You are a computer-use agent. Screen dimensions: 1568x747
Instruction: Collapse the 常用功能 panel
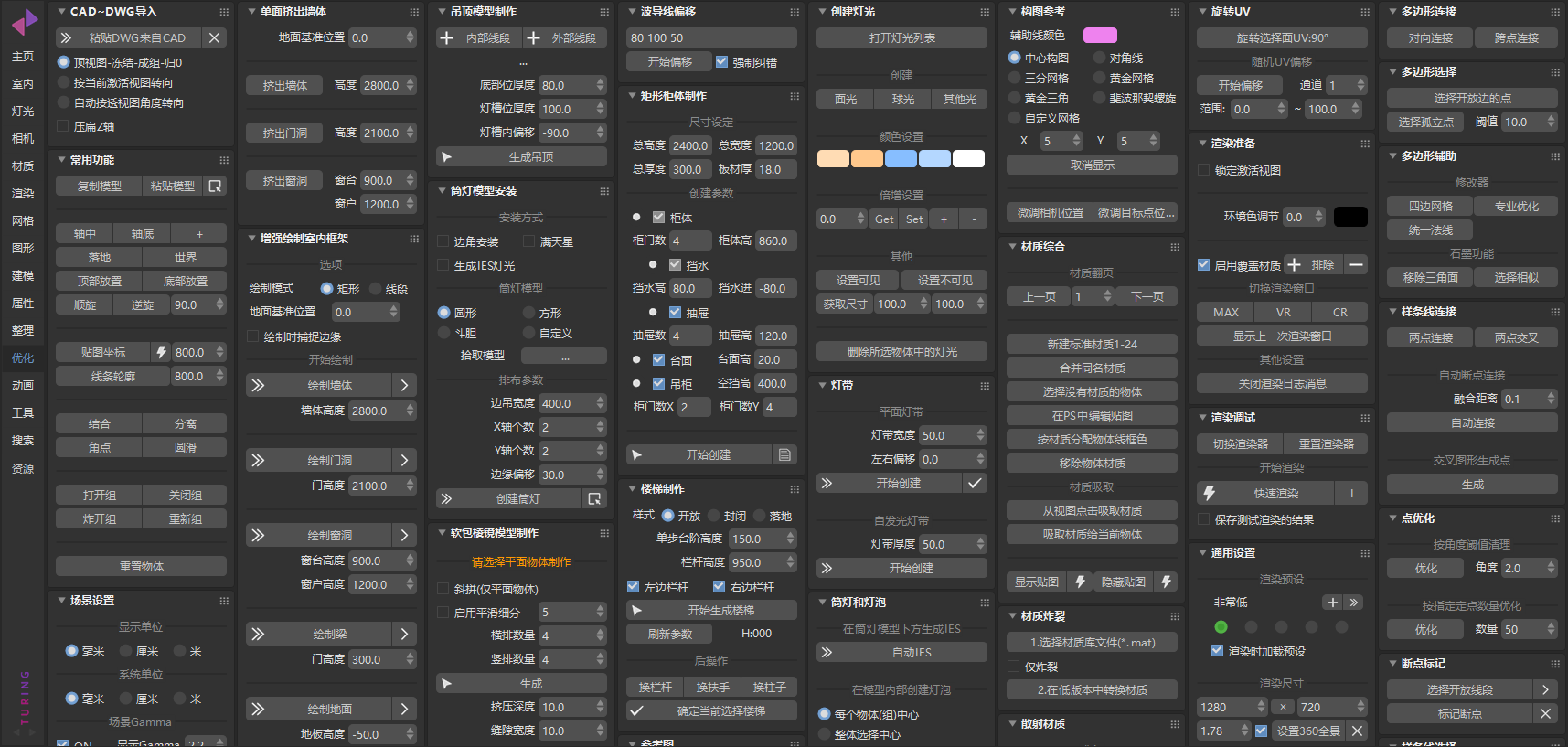click(x=61, y=159)
